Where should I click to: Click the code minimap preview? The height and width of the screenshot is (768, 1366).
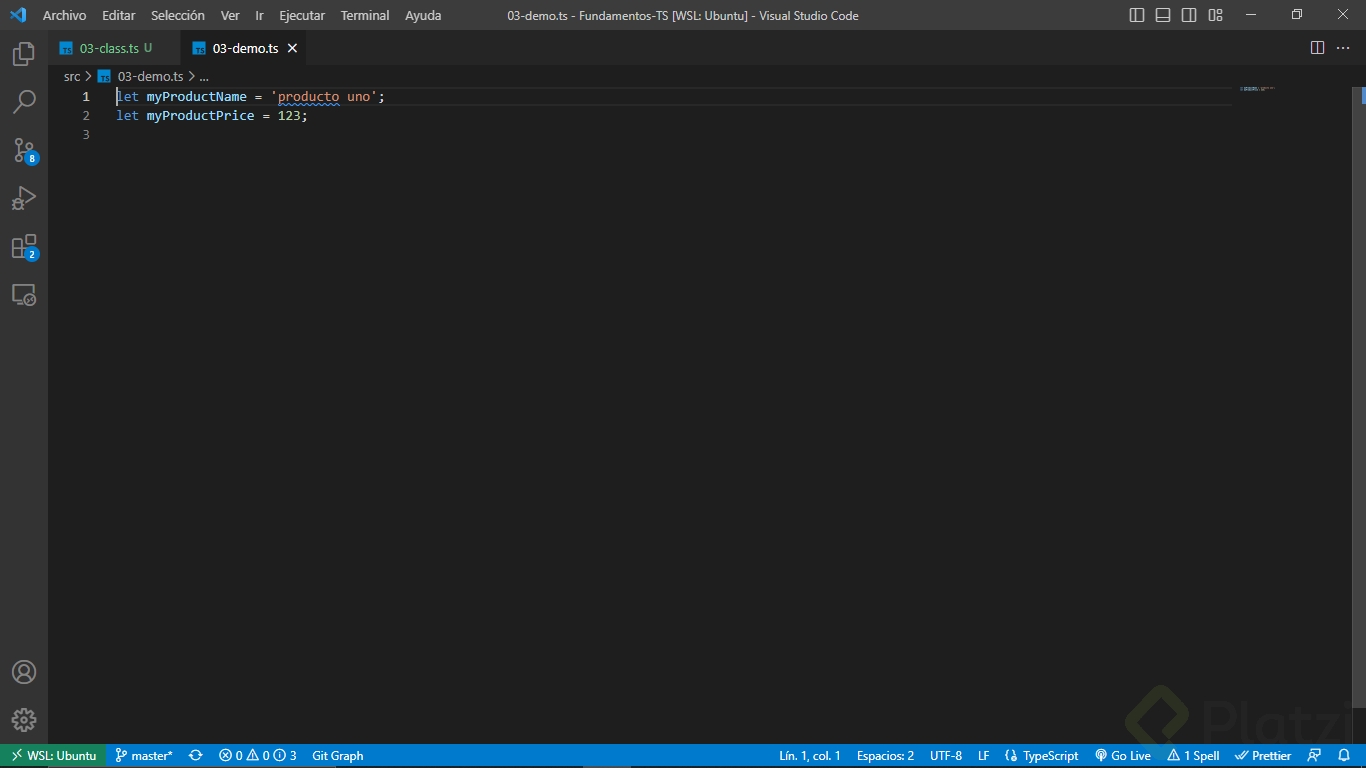1258,89
